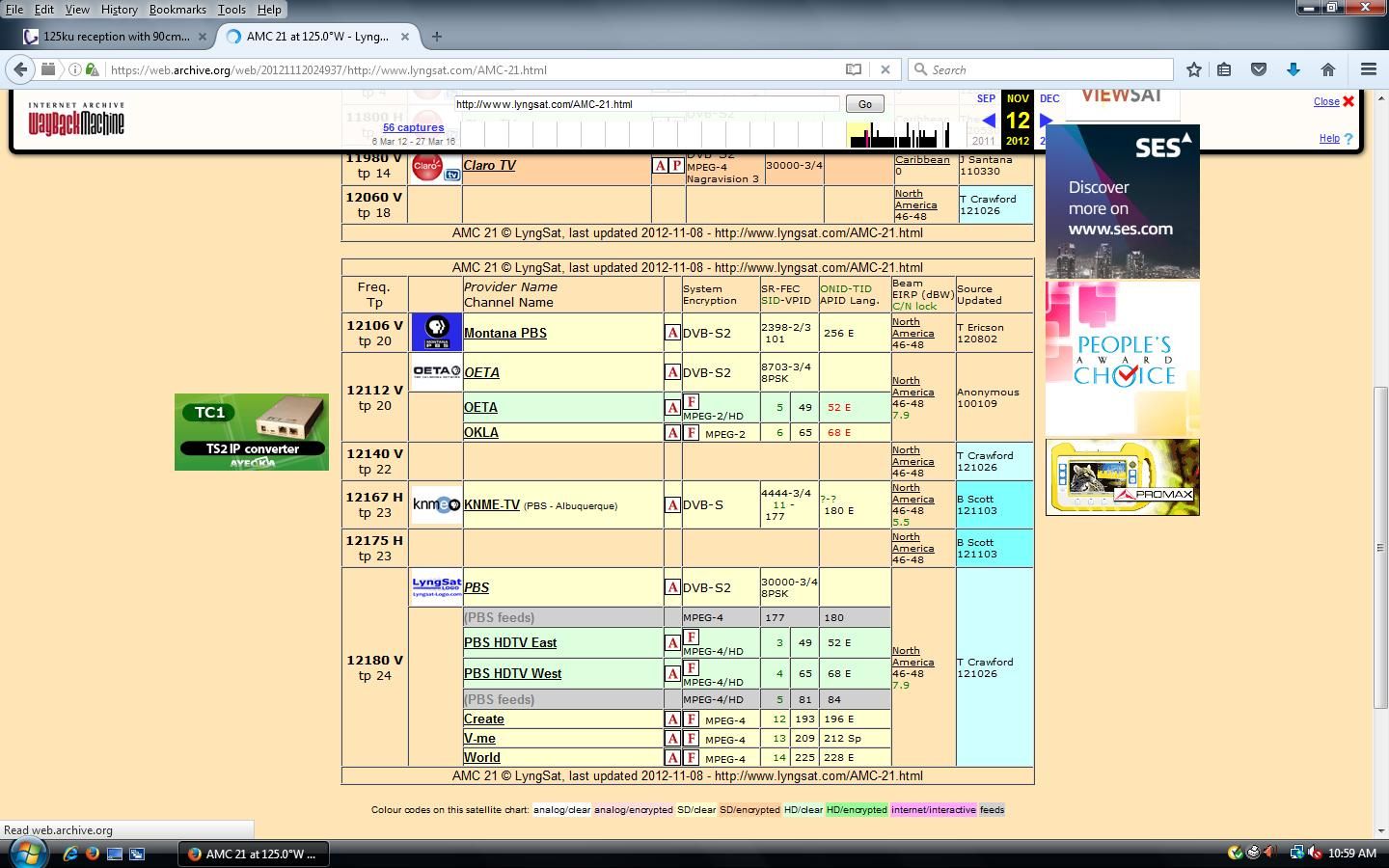The image size is (1389, 868).
Task: Open the Create channel link
Action: [x=484, y=719]
